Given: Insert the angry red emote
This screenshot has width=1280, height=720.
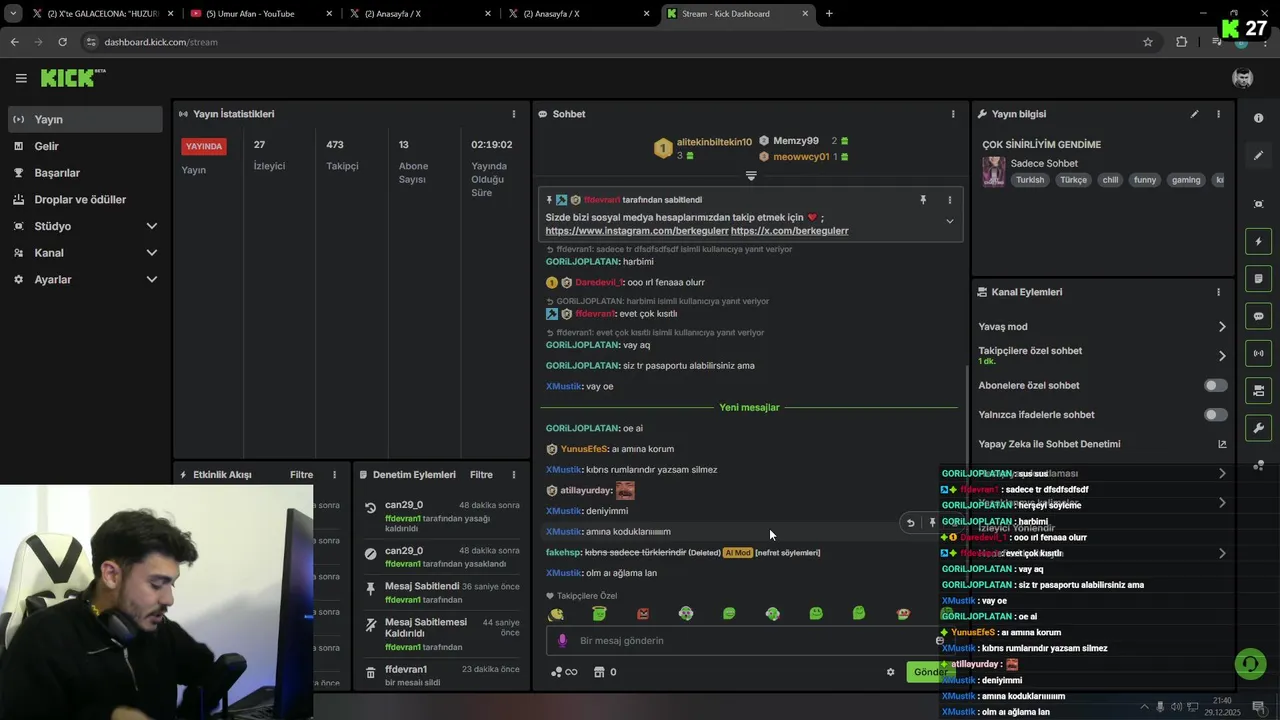Looking at the screenshot, I should coord(643,614).
